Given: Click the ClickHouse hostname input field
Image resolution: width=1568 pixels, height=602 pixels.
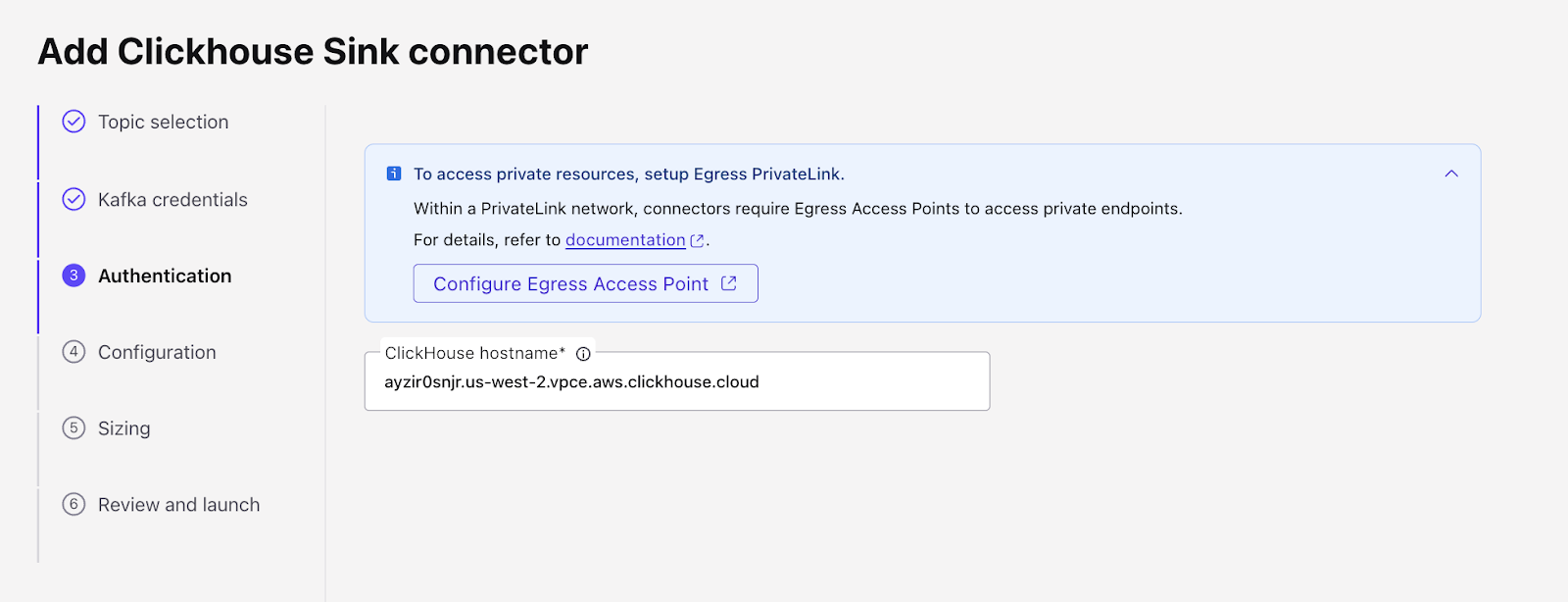Looking at the screenshot, I should pos(676,381).
